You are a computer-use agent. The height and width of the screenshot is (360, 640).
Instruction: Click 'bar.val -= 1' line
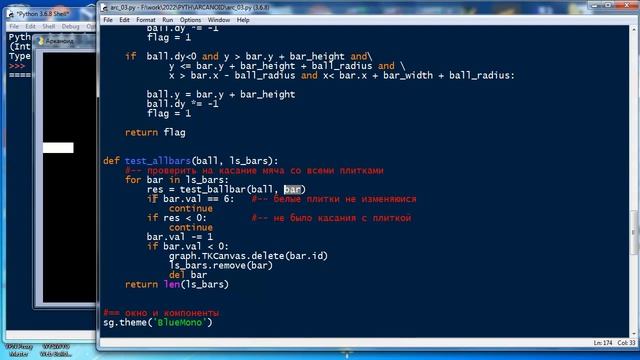[x=180, y=237]
